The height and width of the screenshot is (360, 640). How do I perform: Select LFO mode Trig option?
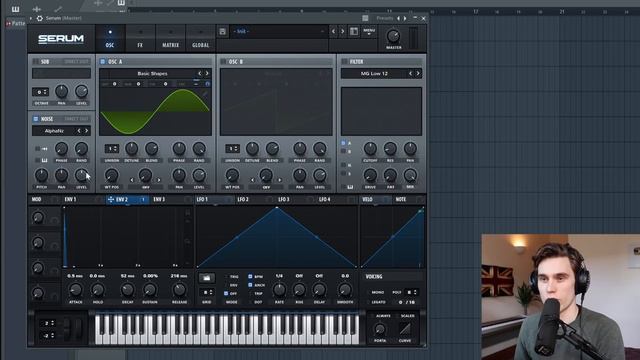tap(226, 276)
